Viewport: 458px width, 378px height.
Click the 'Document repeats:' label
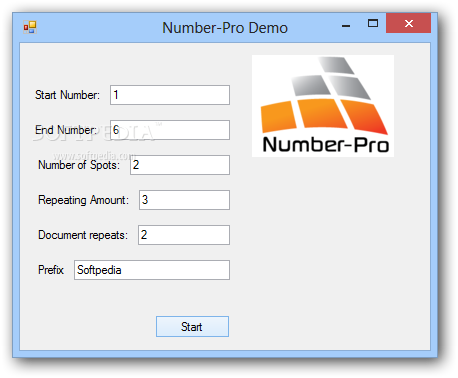pyautogui.click(x=83, y=235)
